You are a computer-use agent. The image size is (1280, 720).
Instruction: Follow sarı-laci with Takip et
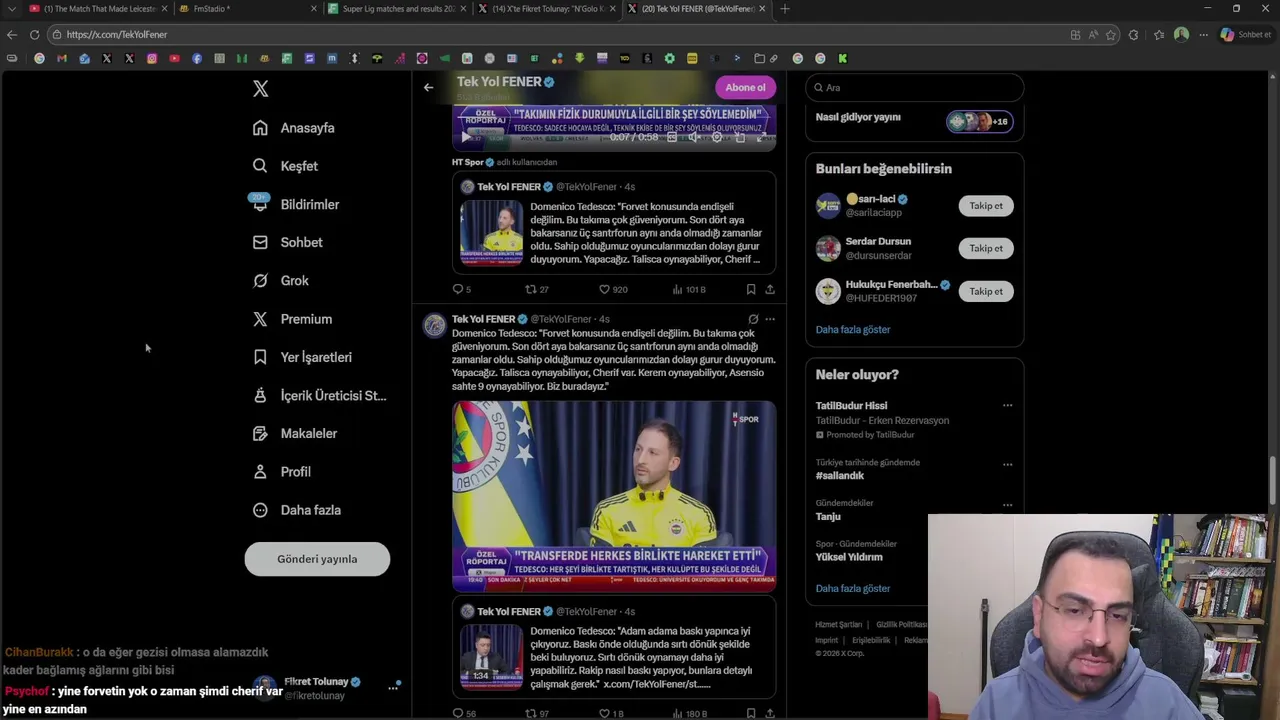pyautogui.click(x=985, y=206)
